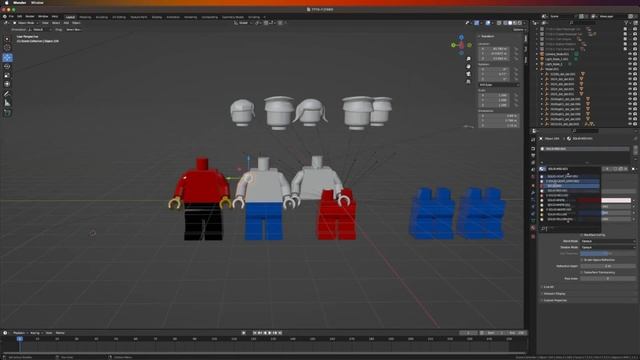
Task: Activate the Move tool in the toolbar
Action: pos(7,58)
